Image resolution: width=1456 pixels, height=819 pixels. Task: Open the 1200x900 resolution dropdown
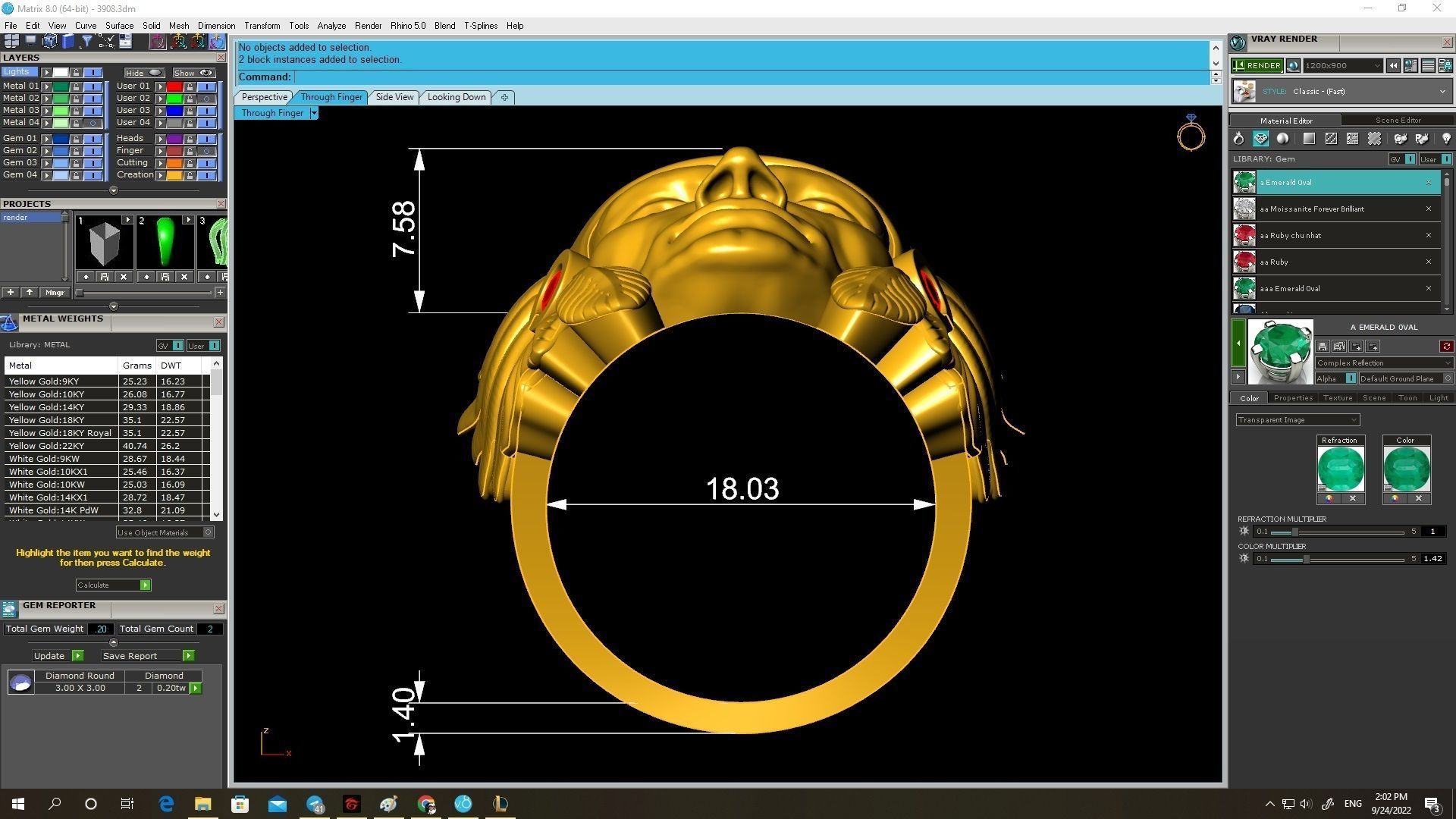pos(1376,66)
